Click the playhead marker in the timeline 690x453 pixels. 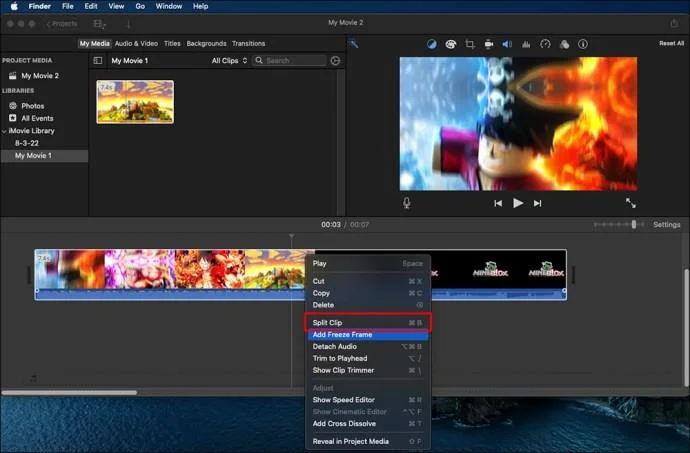coord(292,236)
